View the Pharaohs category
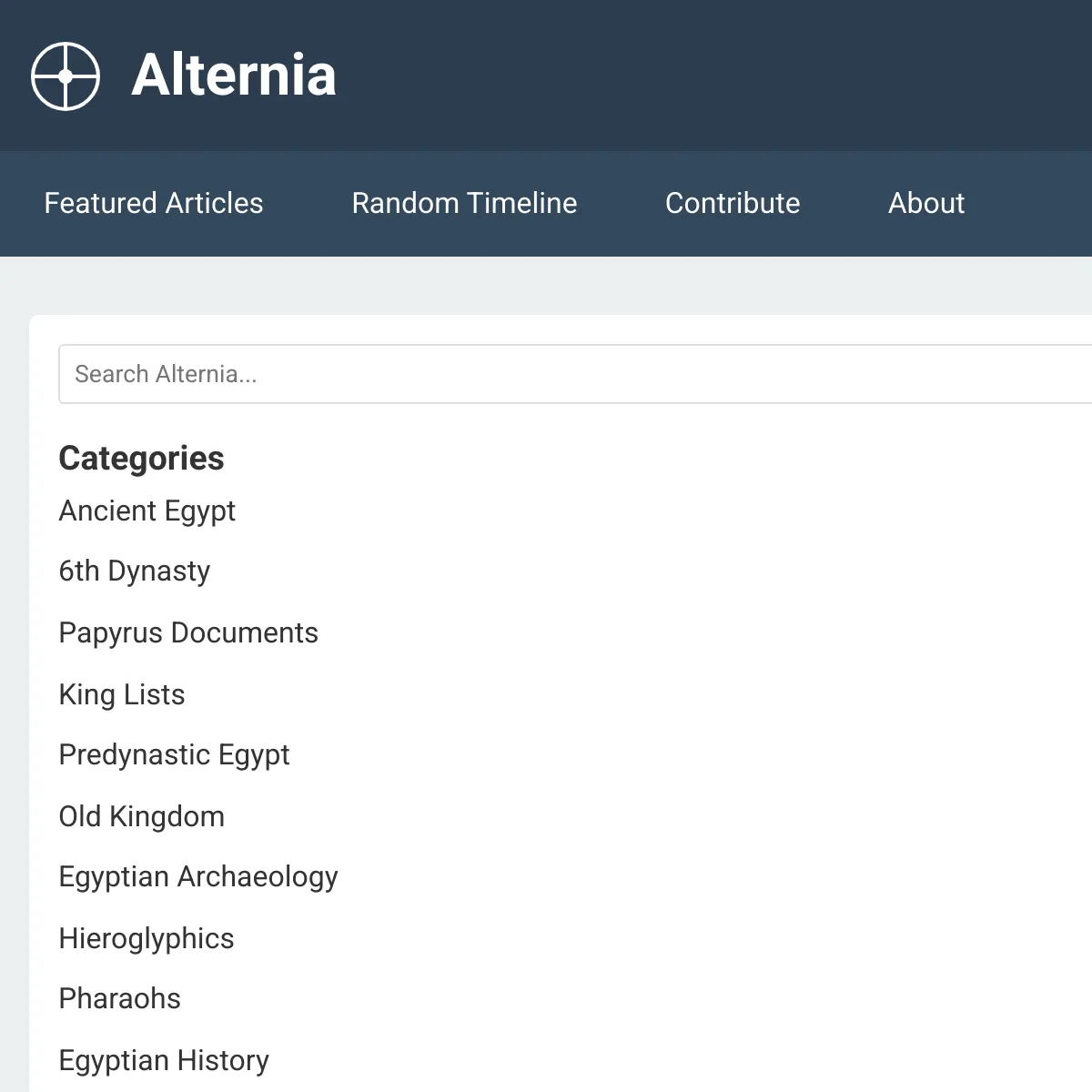 point(120,999)
